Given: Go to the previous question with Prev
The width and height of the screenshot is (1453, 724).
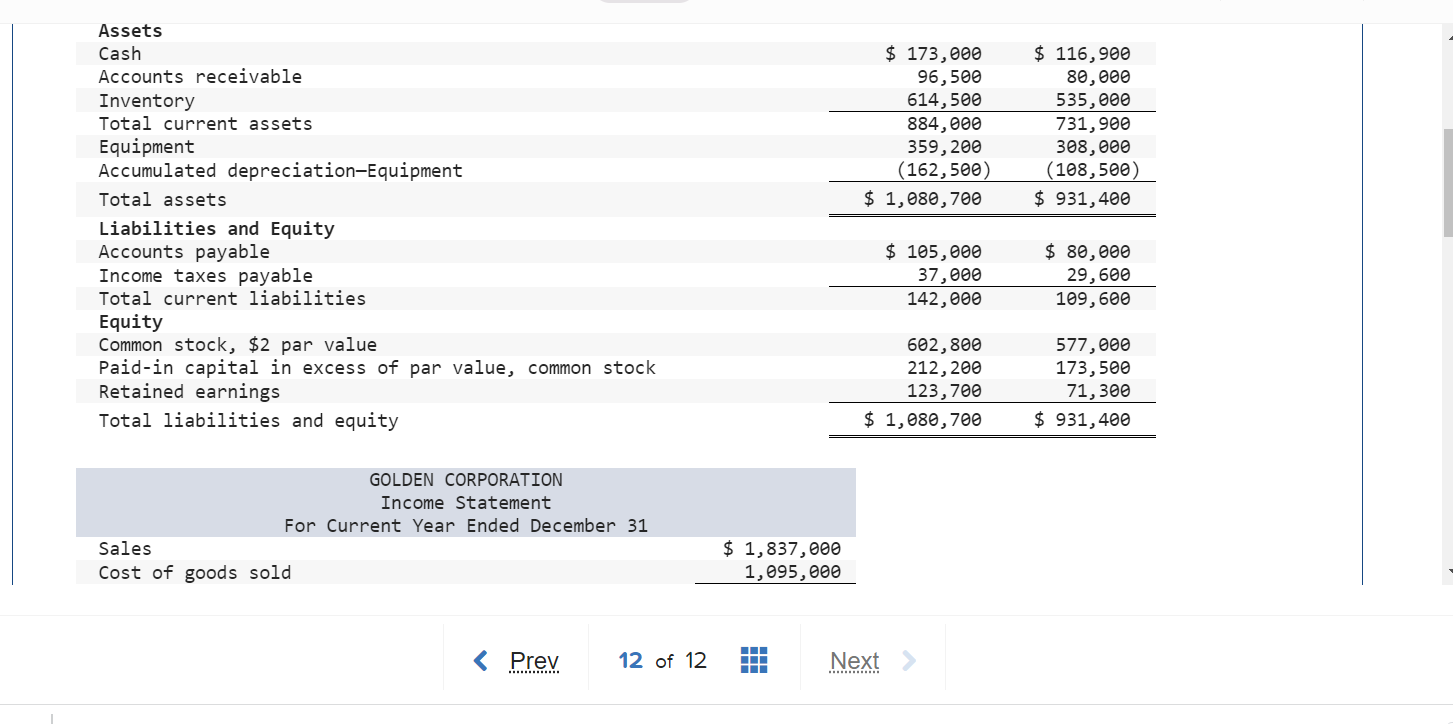Looking at the screenshot, I should click(534, 661).
